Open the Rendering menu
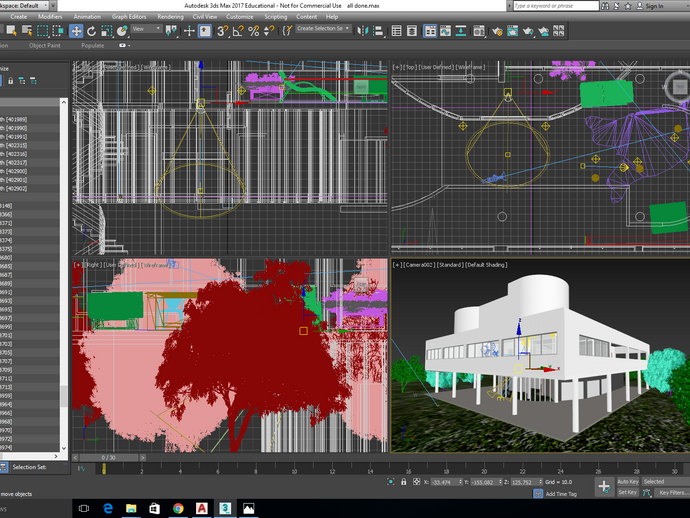This screenshot has width=690, height=518. click(x=170, y=17)
